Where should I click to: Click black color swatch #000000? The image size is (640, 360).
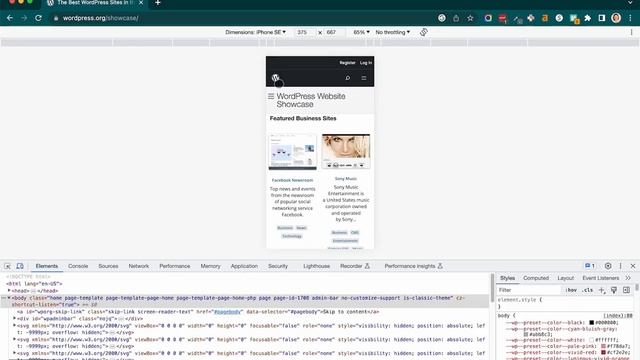[591, 322]
